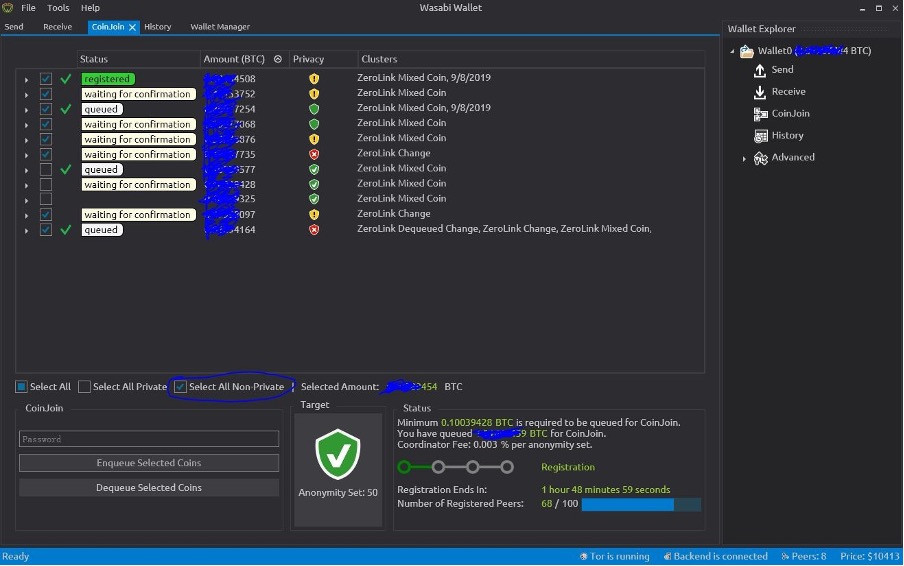The image size is (904, 566).
Task: Toggle the Select All Non-Private checkbox
Action: (180, 387)
